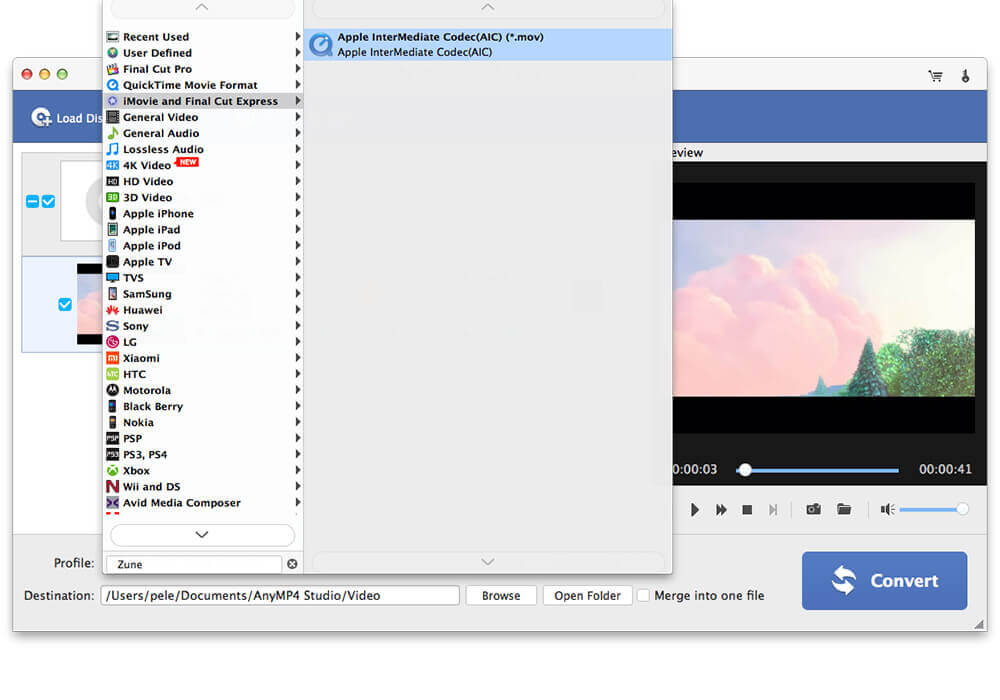This screenshot has height=700, width=1000.
Task: Click the down chevron below the category list
Action: click(202, 535)
